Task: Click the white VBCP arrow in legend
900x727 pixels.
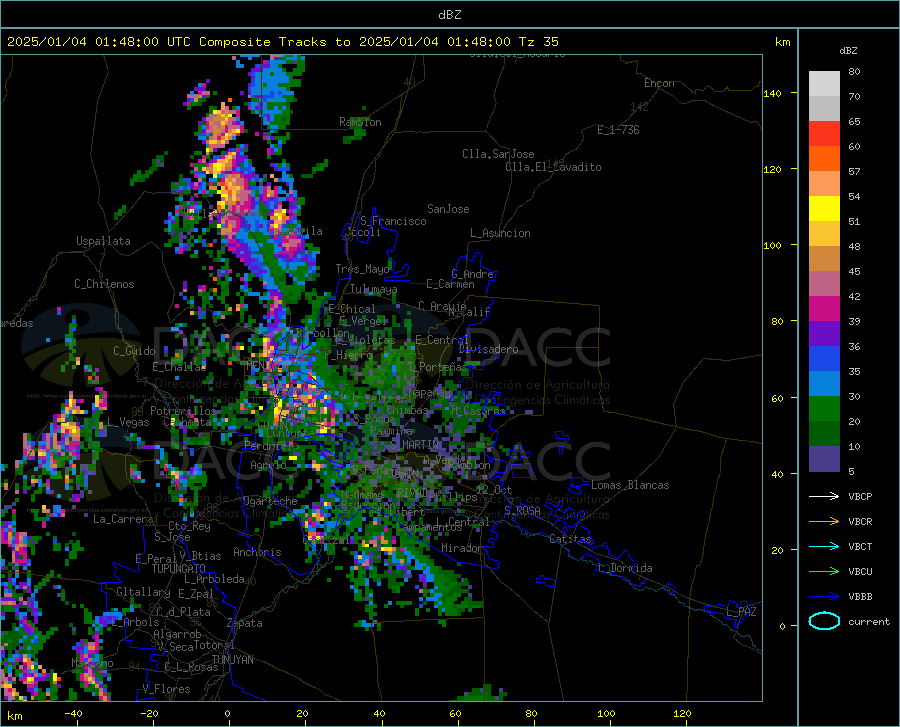Action: click(x=824, y=496)
